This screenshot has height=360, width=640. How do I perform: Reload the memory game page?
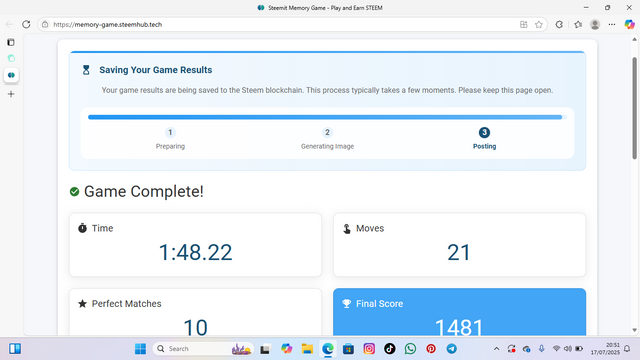point(26,24)
